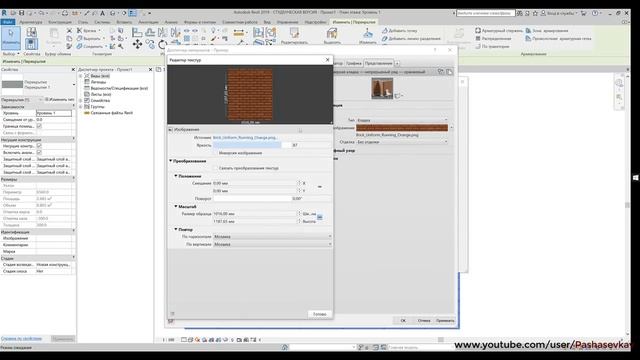Click Add Point (Добавить точку) tool
This screenshot has width=640, height=360.
(400, 31)
